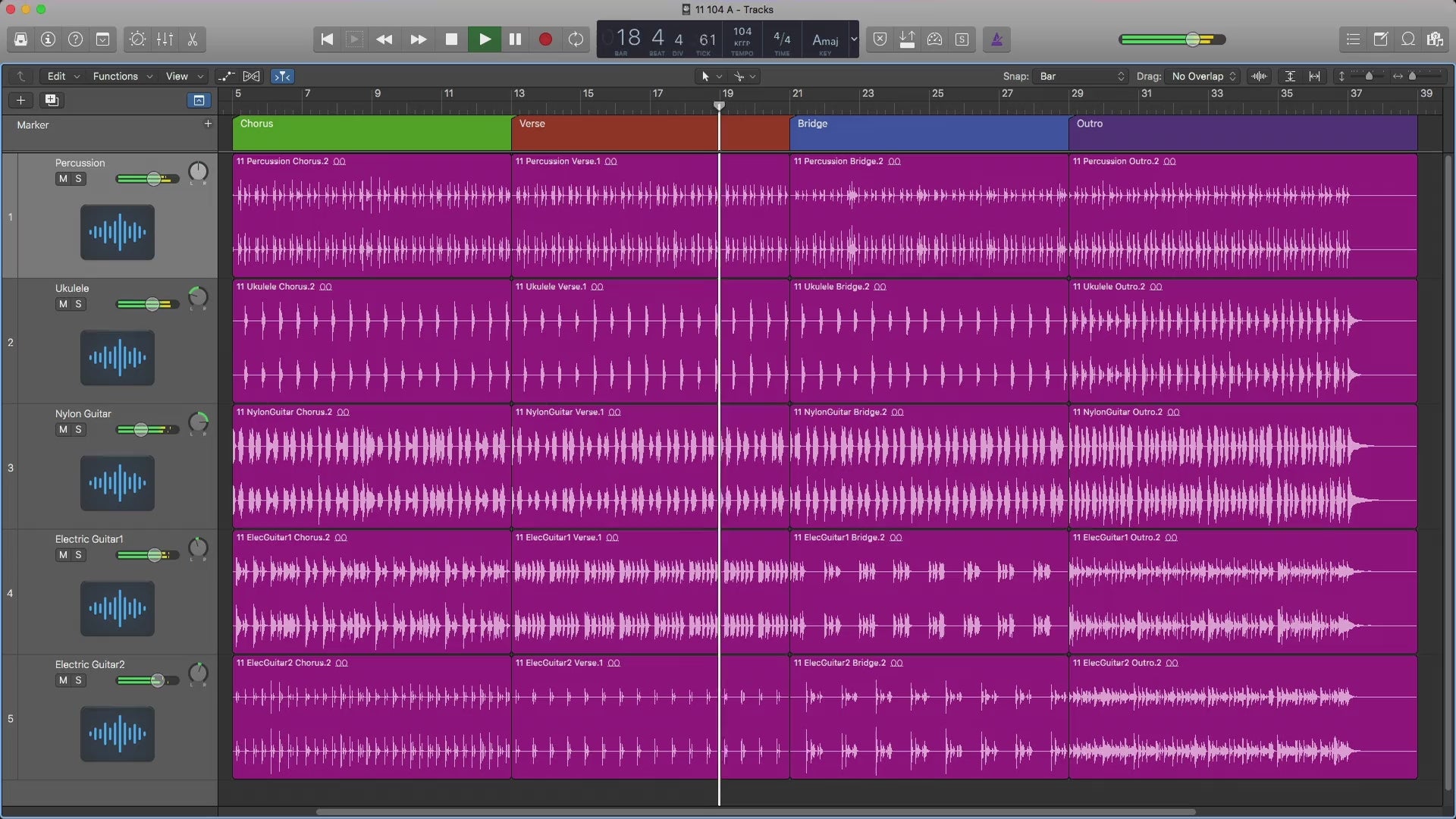Image resolution: width=1456 pixels, height=819 pixels.
Task: Select the Verse marker
Action: click(x=651, y=133)
